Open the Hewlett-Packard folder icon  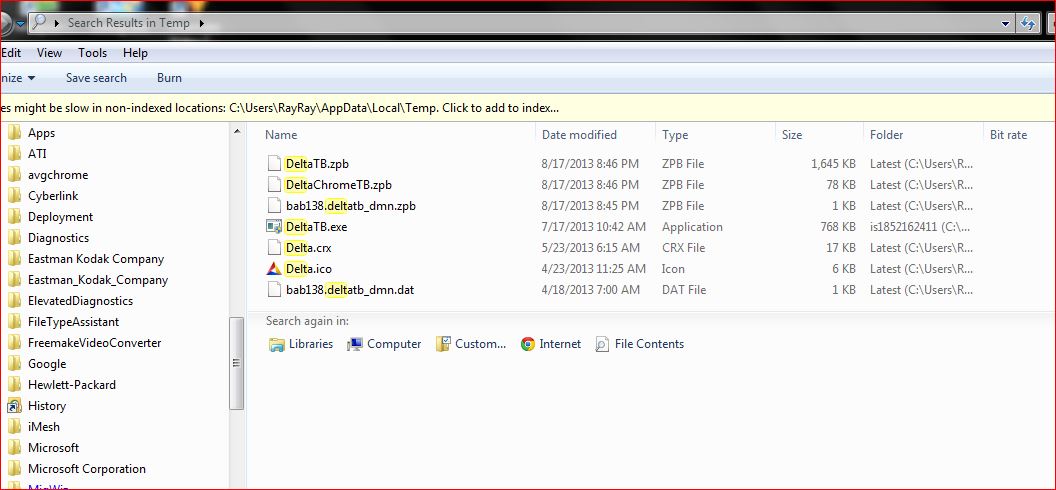[14, 384]
